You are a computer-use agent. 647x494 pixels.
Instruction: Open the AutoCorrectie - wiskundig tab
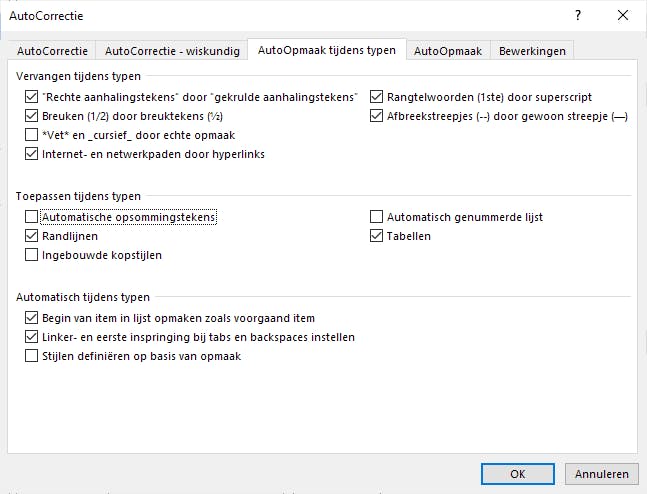172,51
